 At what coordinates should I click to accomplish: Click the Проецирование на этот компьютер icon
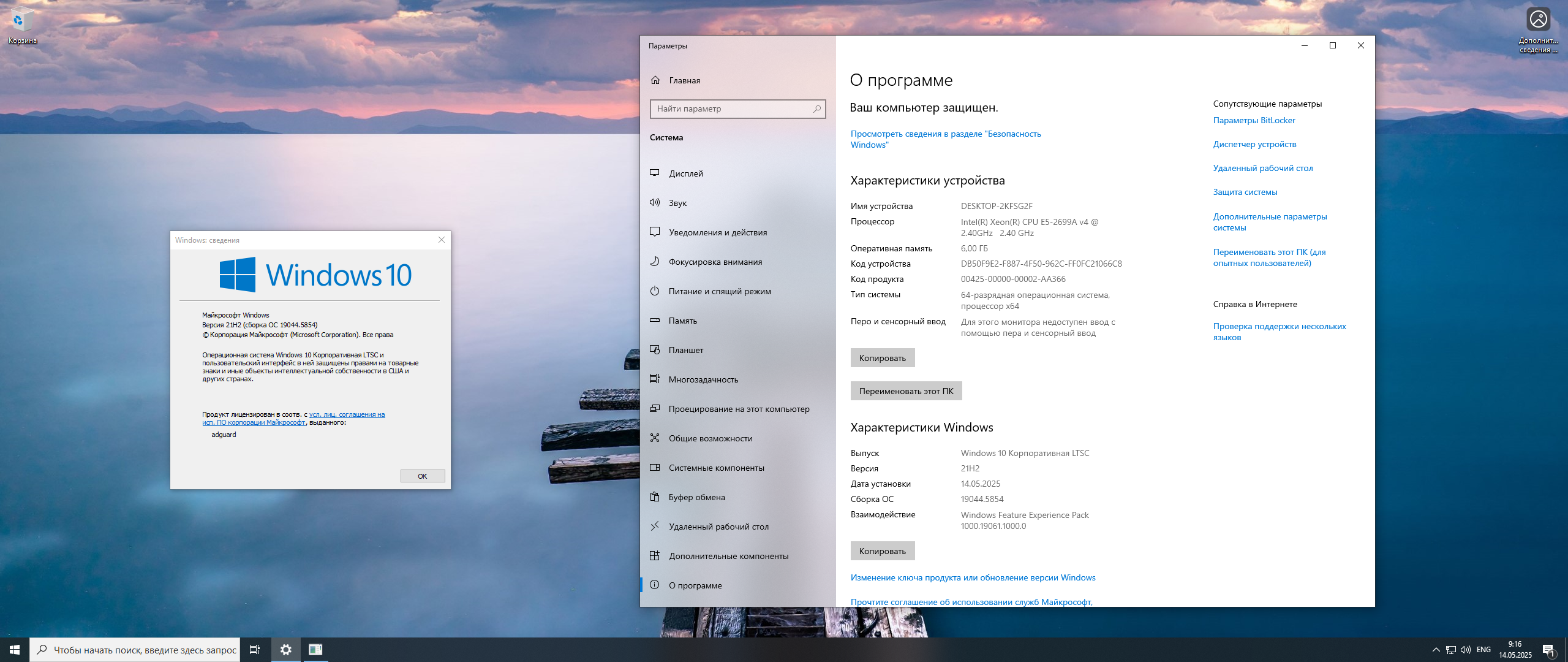[655, 409]
